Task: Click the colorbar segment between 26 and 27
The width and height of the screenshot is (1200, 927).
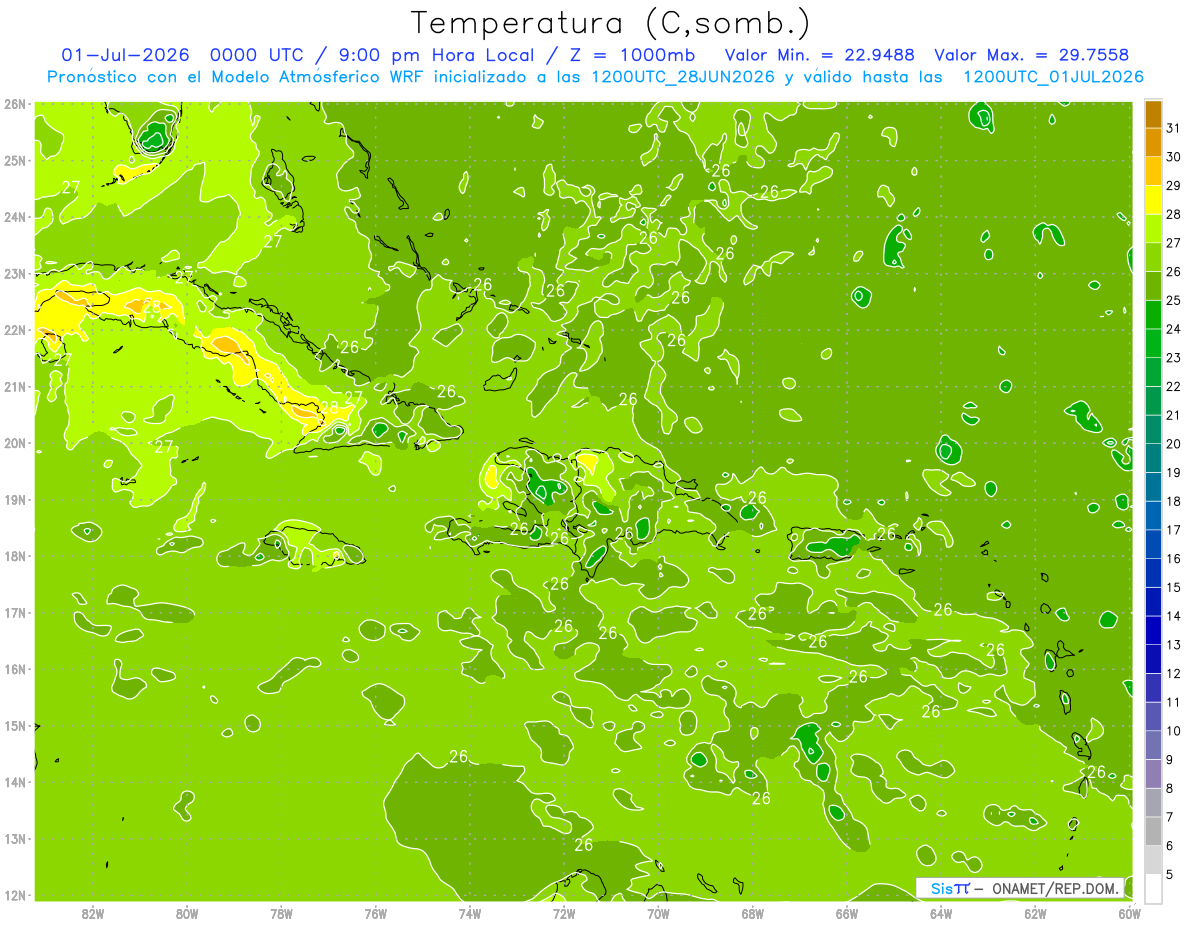Action: (1153, 257)
